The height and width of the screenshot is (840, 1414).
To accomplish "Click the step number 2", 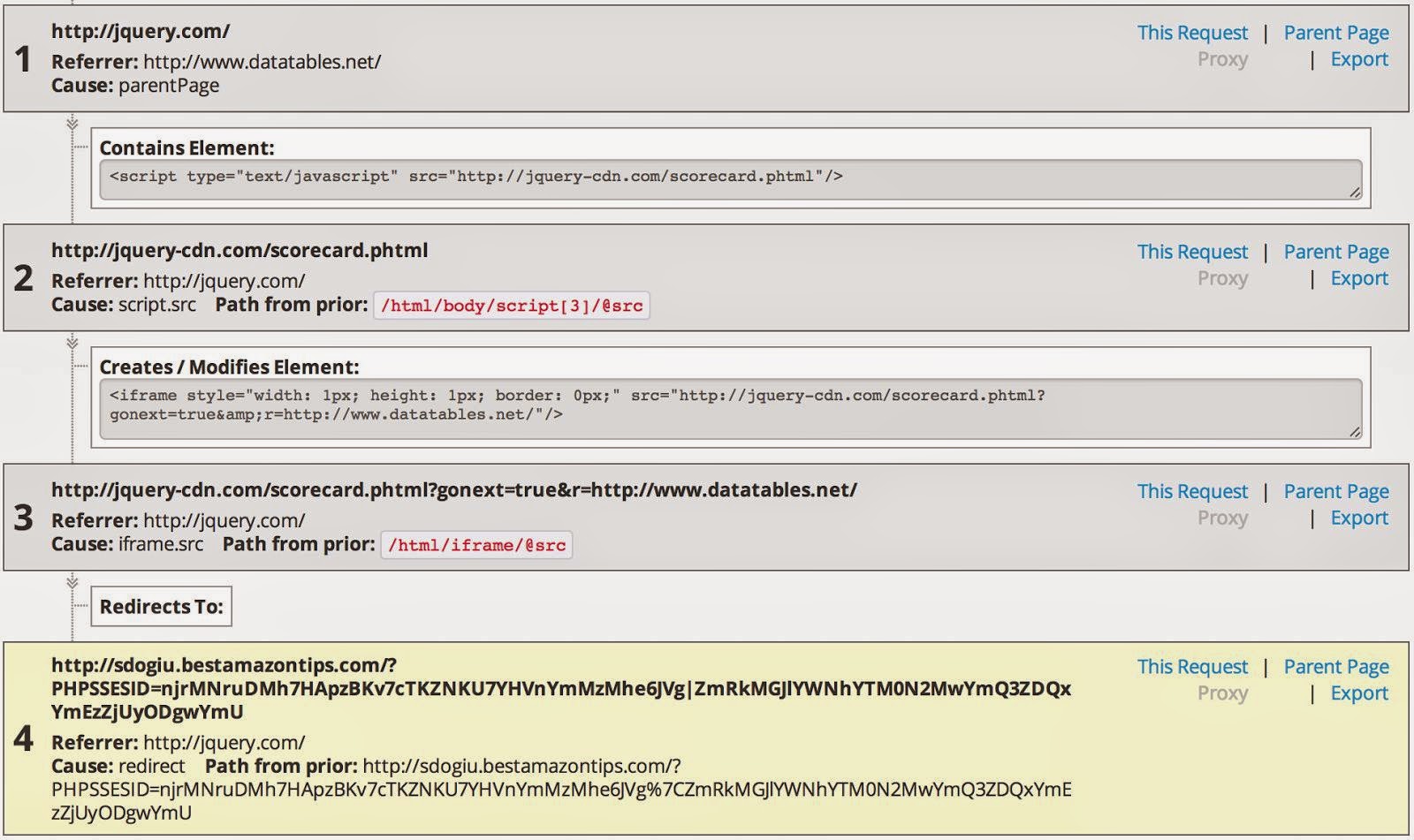I will point(23,278).
